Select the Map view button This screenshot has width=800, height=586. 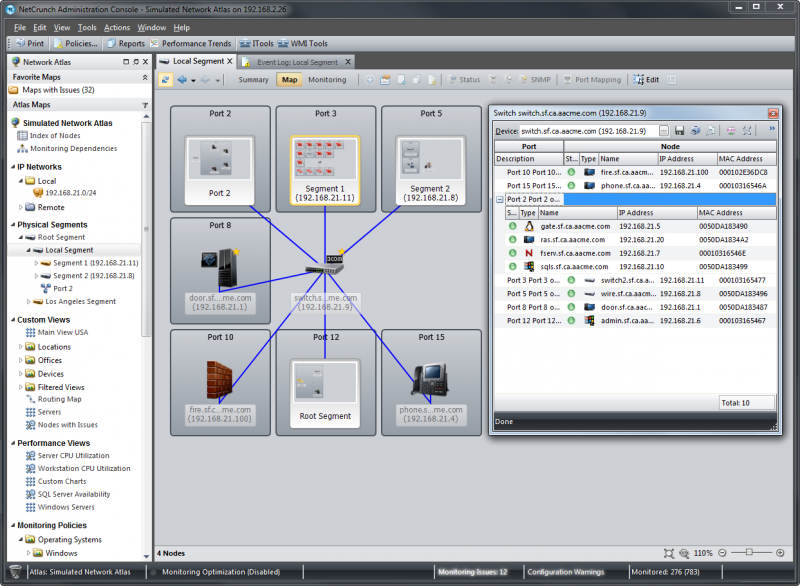tap(289, 80)
